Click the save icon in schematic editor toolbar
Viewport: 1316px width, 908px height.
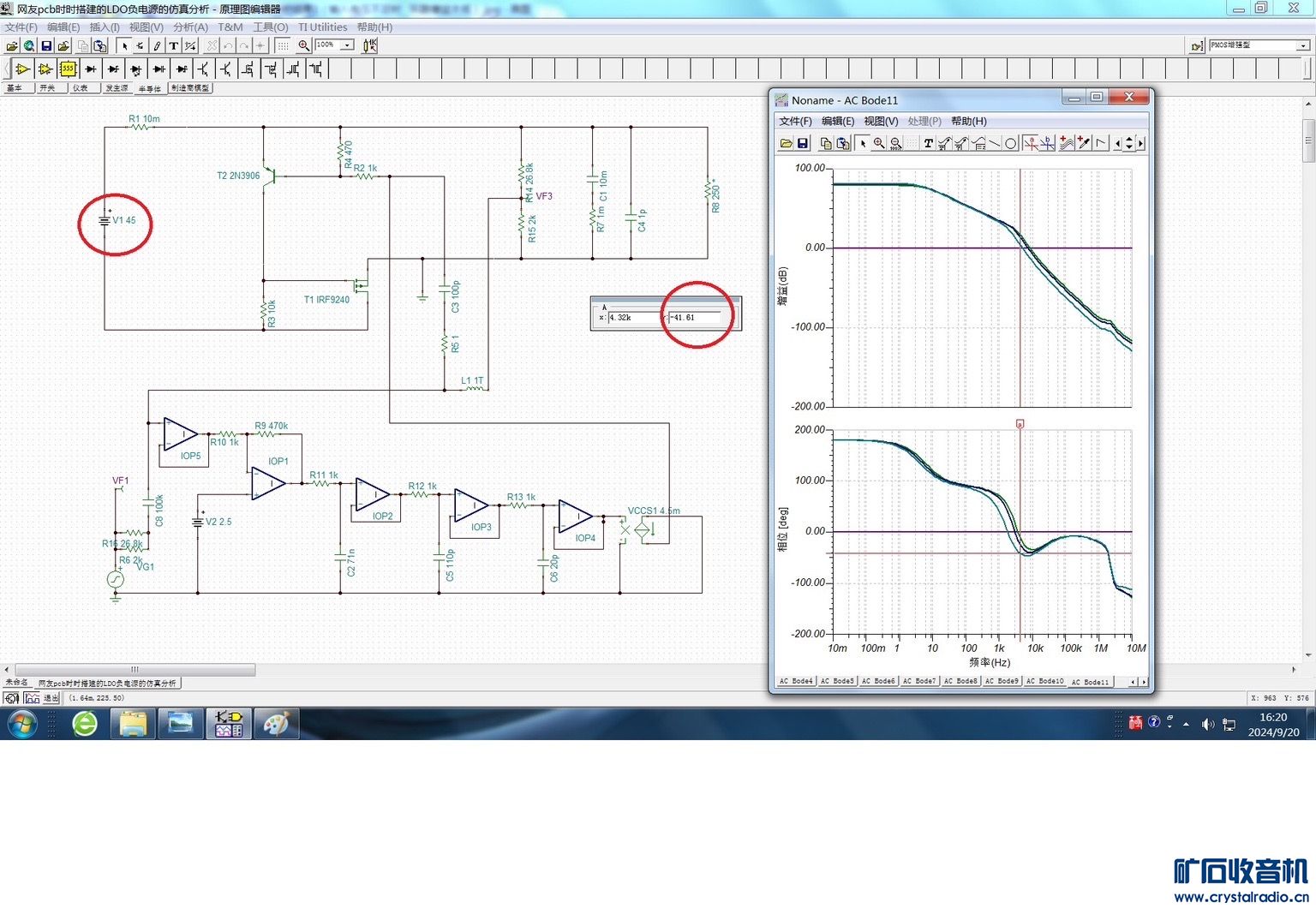click(x=46, y=46)
